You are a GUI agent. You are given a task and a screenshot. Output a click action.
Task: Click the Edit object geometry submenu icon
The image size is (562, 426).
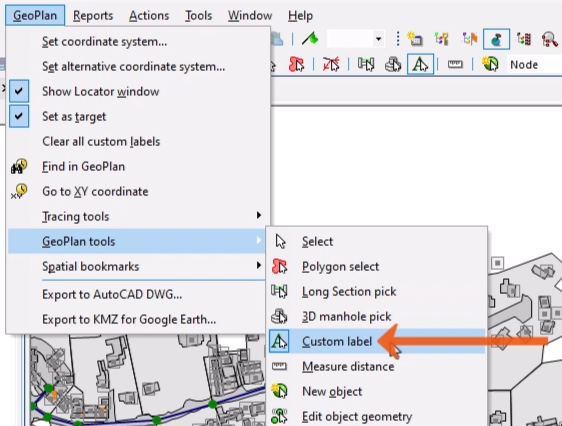point(279,416)
